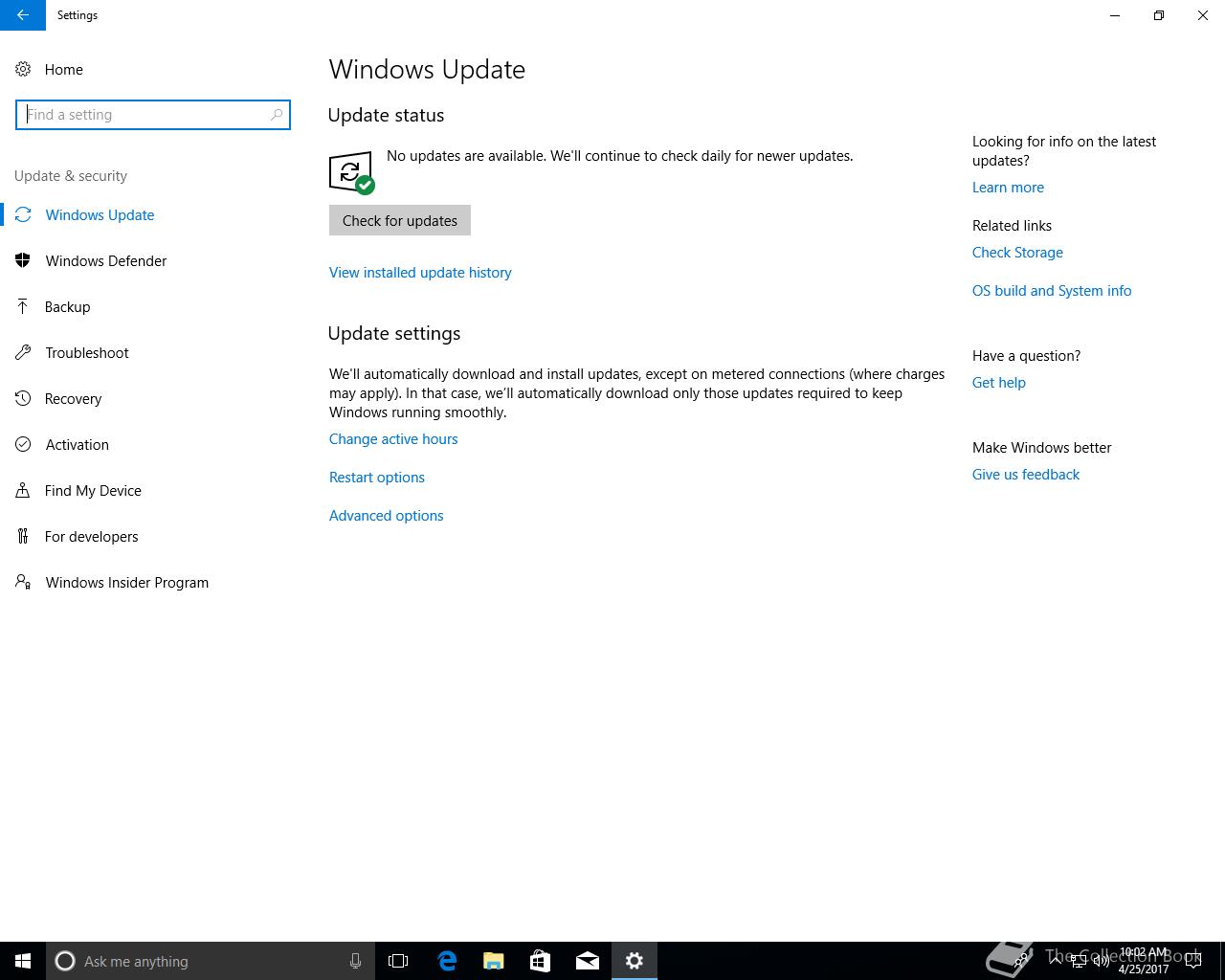The height and width of the screenshot is (980, 1225).
Task: Click the Backup upload arrow icon
Action: [23, 306]
